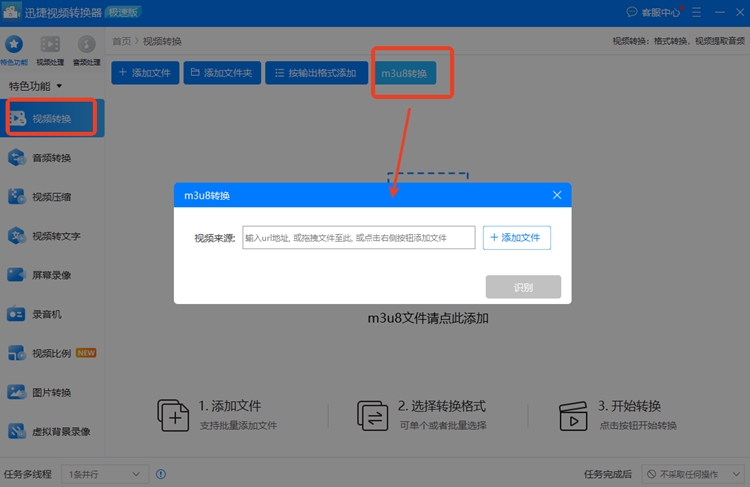Switch to 视频处理 tab

(50, 50)
